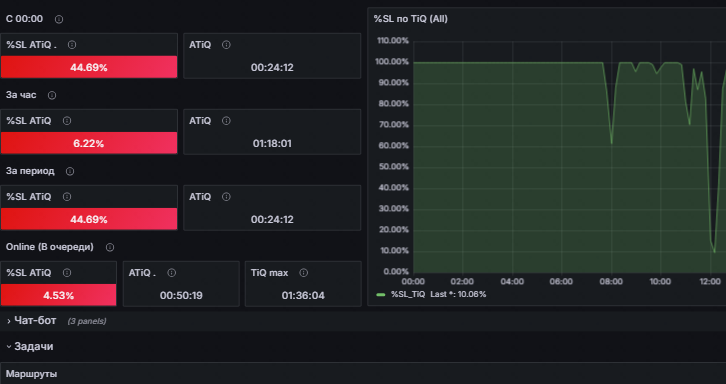Click info icon on Online %SL ATiQ panel
Screen dimensions: 726x384
click(x=67, y=273)
